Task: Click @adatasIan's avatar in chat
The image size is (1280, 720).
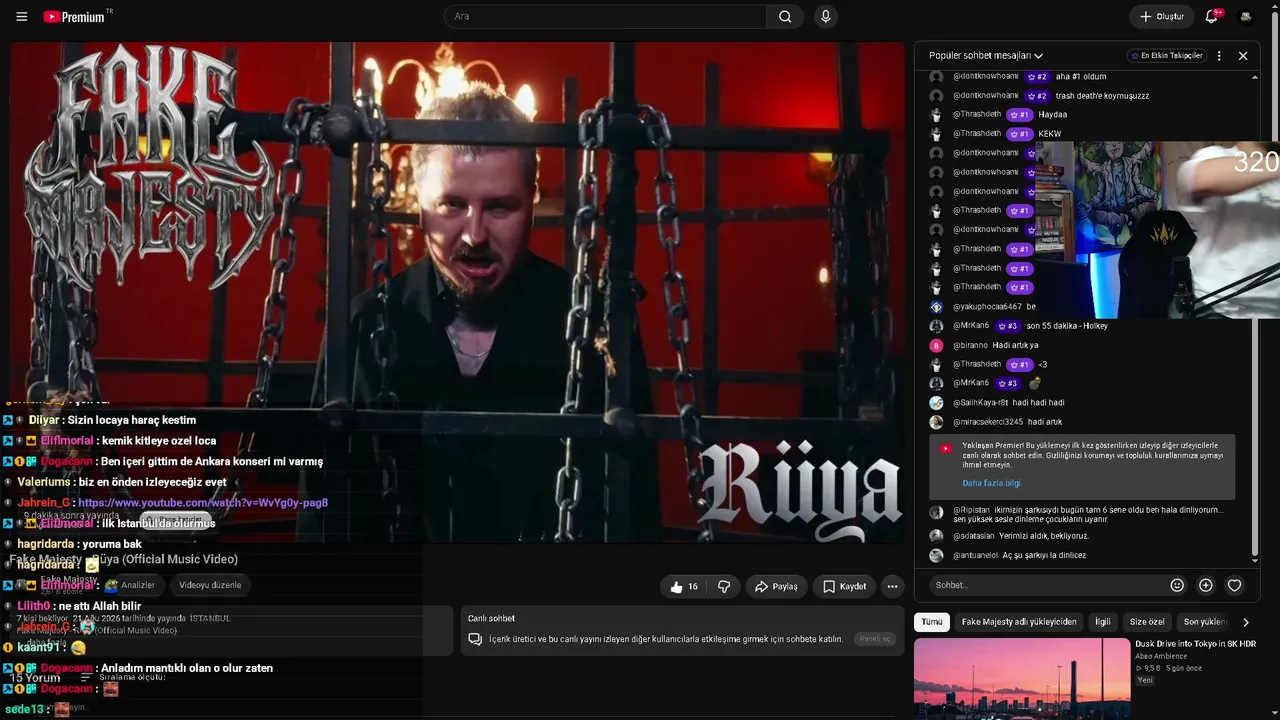Action: pyautogui.click(x=936, y=536)
